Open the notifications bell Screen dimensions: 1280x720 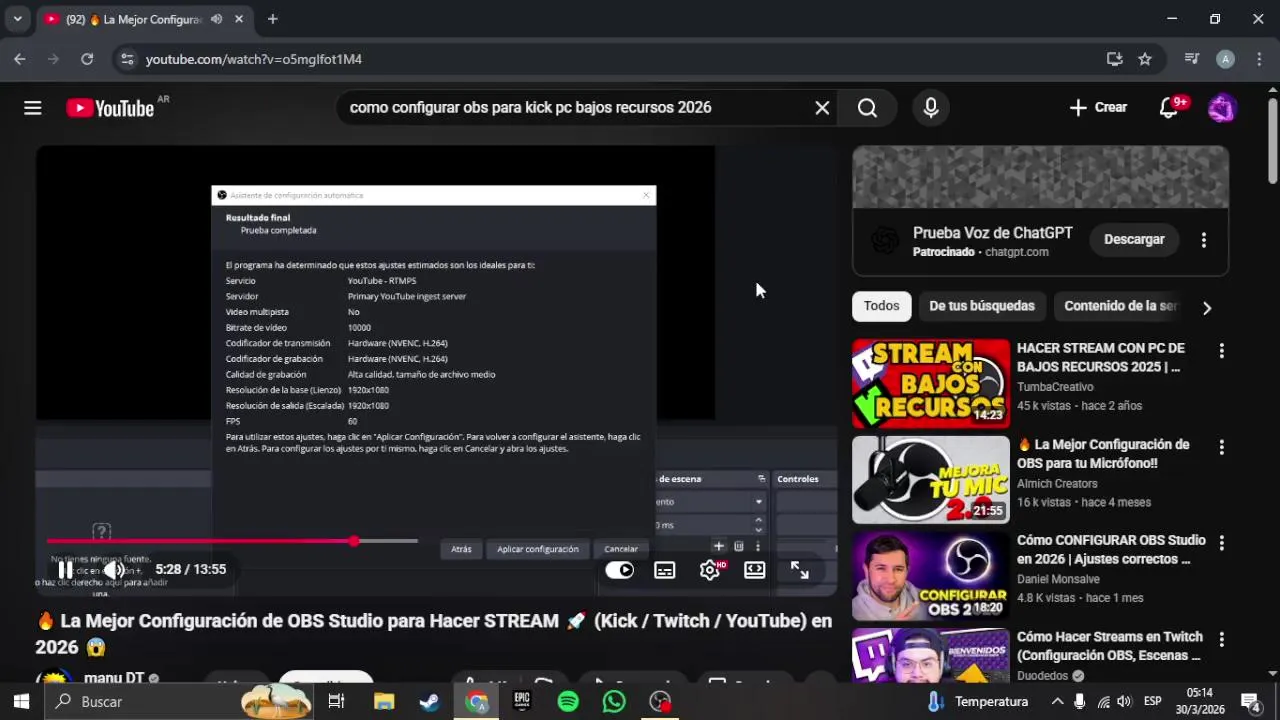(1169, 108)
